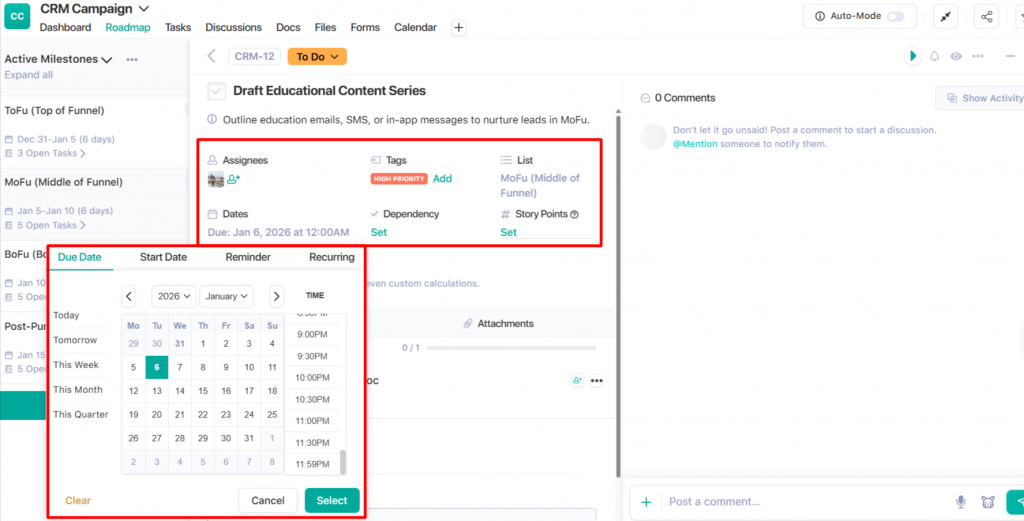Click the collapse icon beside 0 Comments
The height and width of the screenshot is (521, 1024).
click(645, 98)
